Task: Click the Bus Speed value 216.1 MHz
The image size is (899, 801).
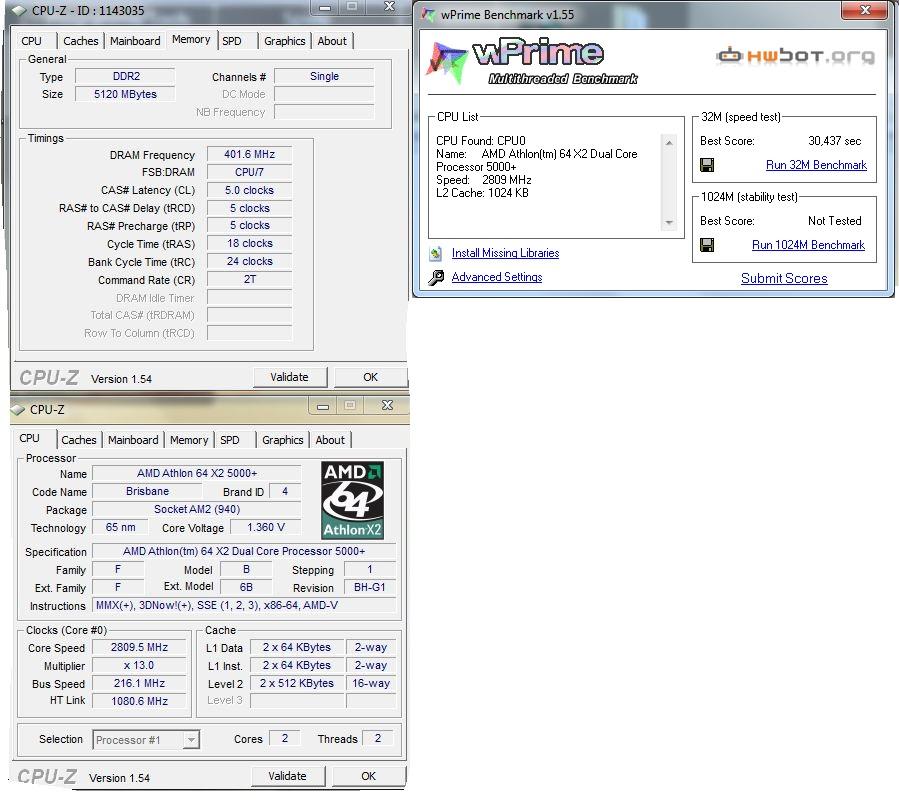Action: click(x=139, y=684)
